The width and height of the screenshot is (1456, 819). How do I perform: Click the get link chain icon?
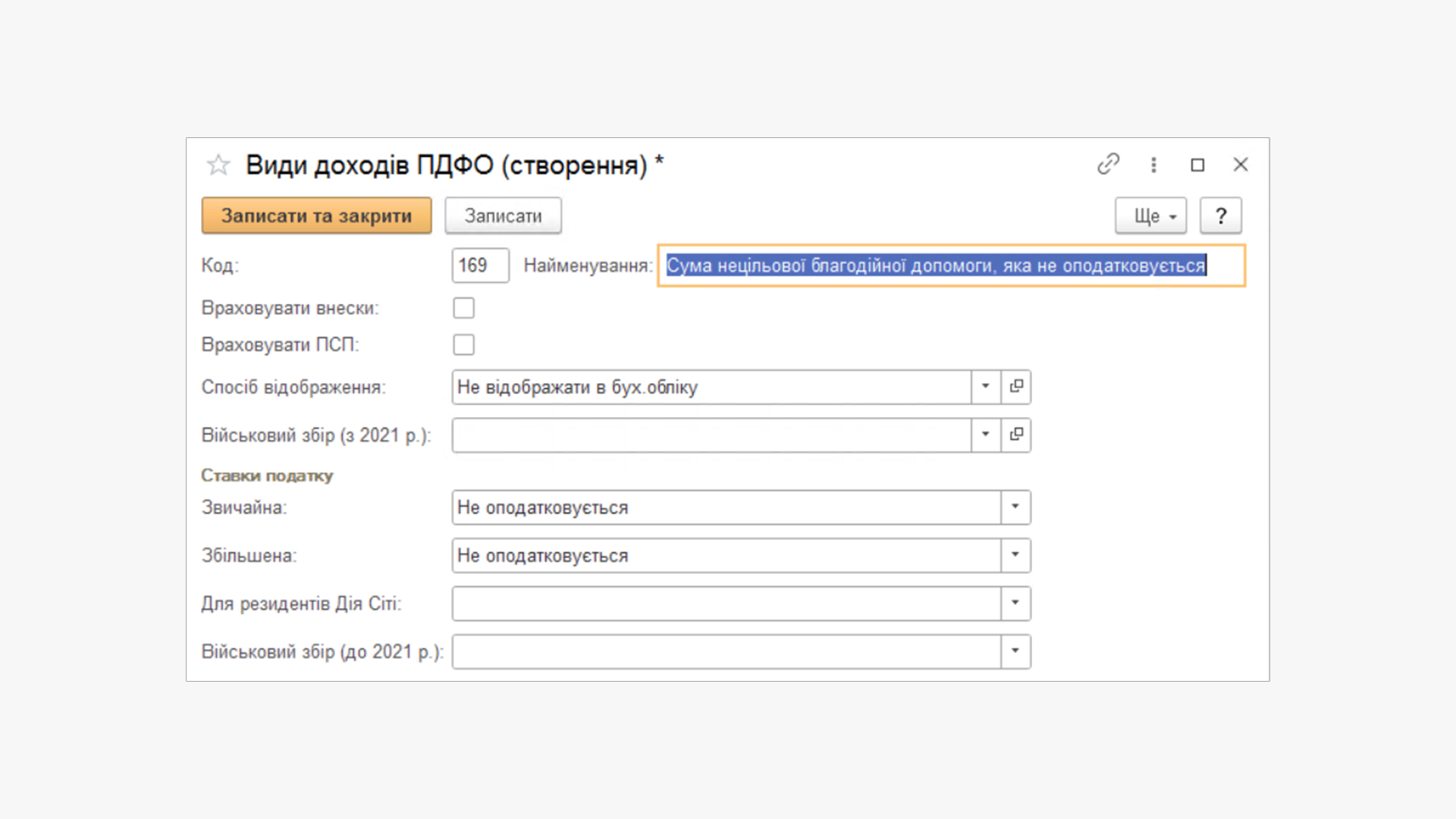tap(1108, 164)
